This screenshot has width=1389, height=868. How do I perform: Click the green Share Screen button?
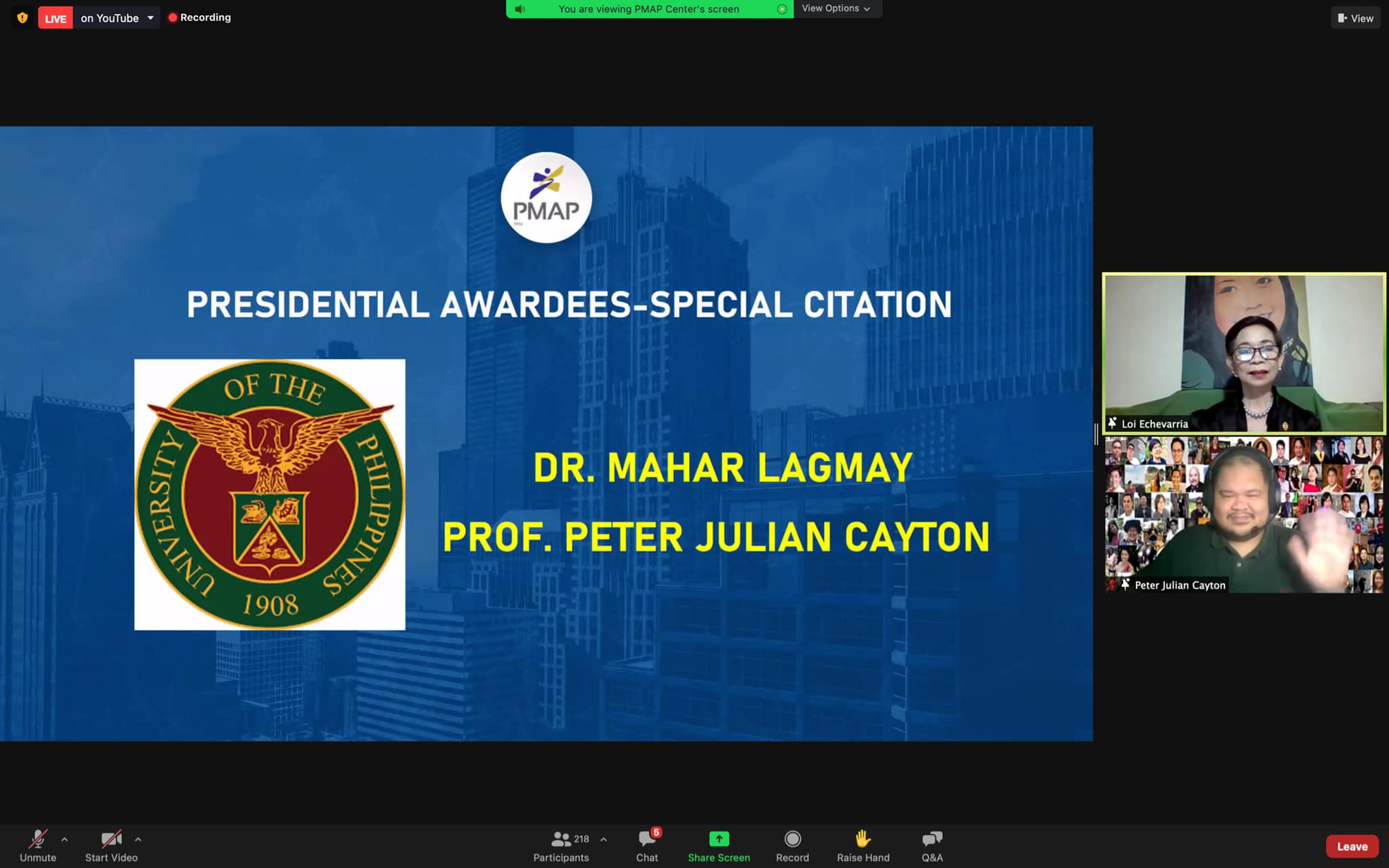[x=719, y=846]
